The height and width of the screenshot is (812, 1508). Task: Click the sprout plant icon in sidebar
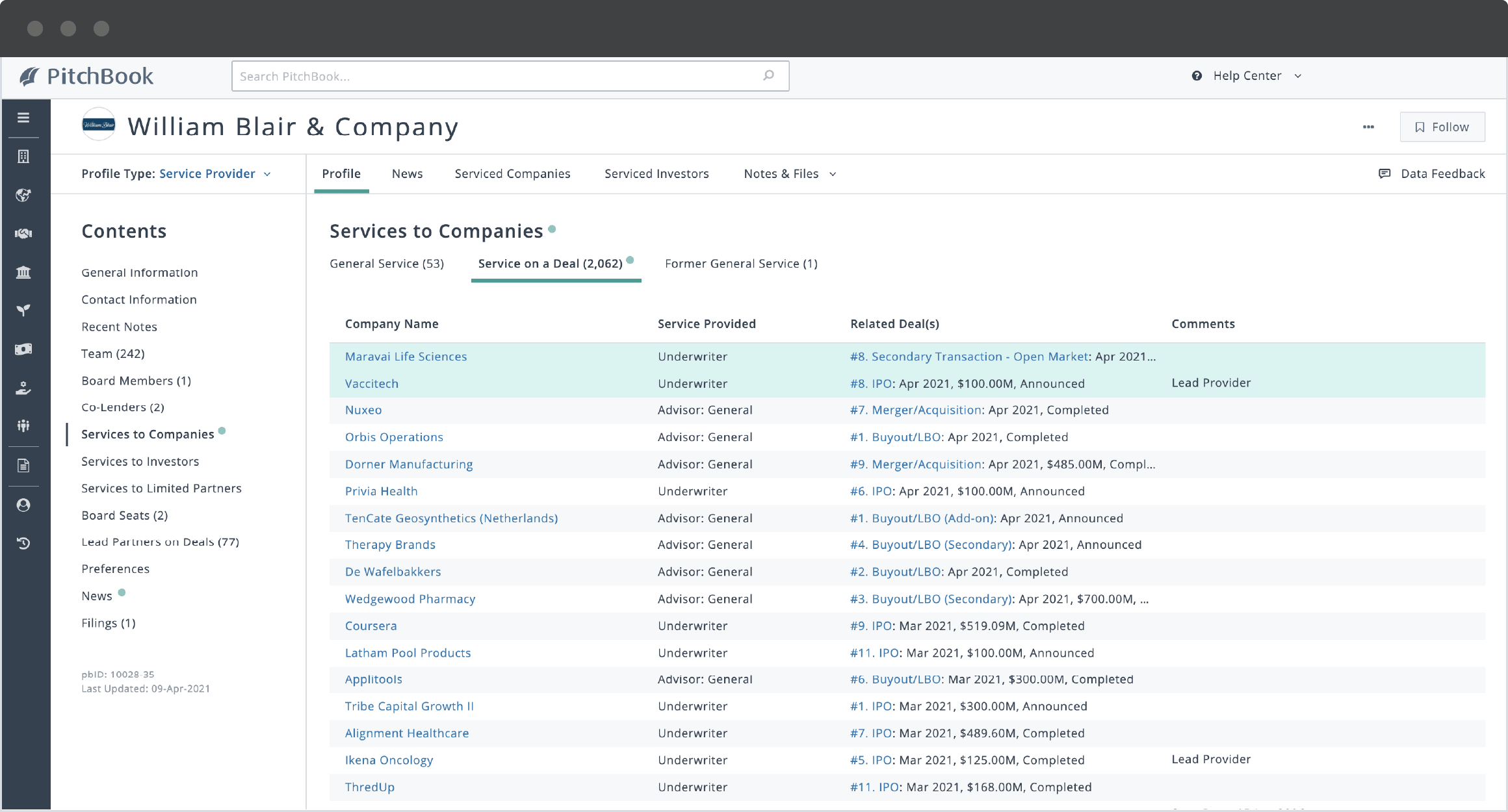(x=23, y=311)
